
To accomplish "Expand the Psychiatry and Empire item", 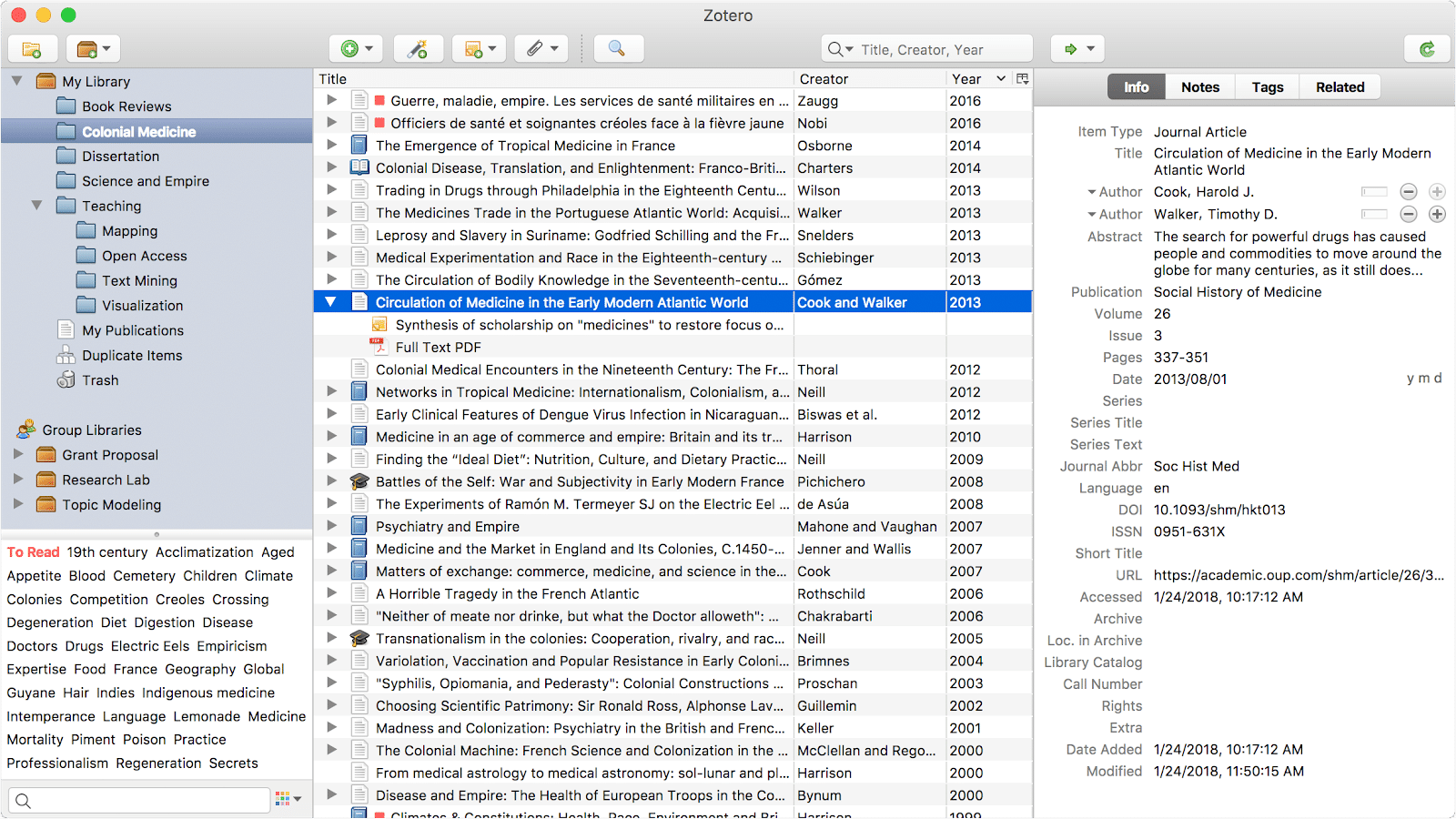I will coord(332,526).
